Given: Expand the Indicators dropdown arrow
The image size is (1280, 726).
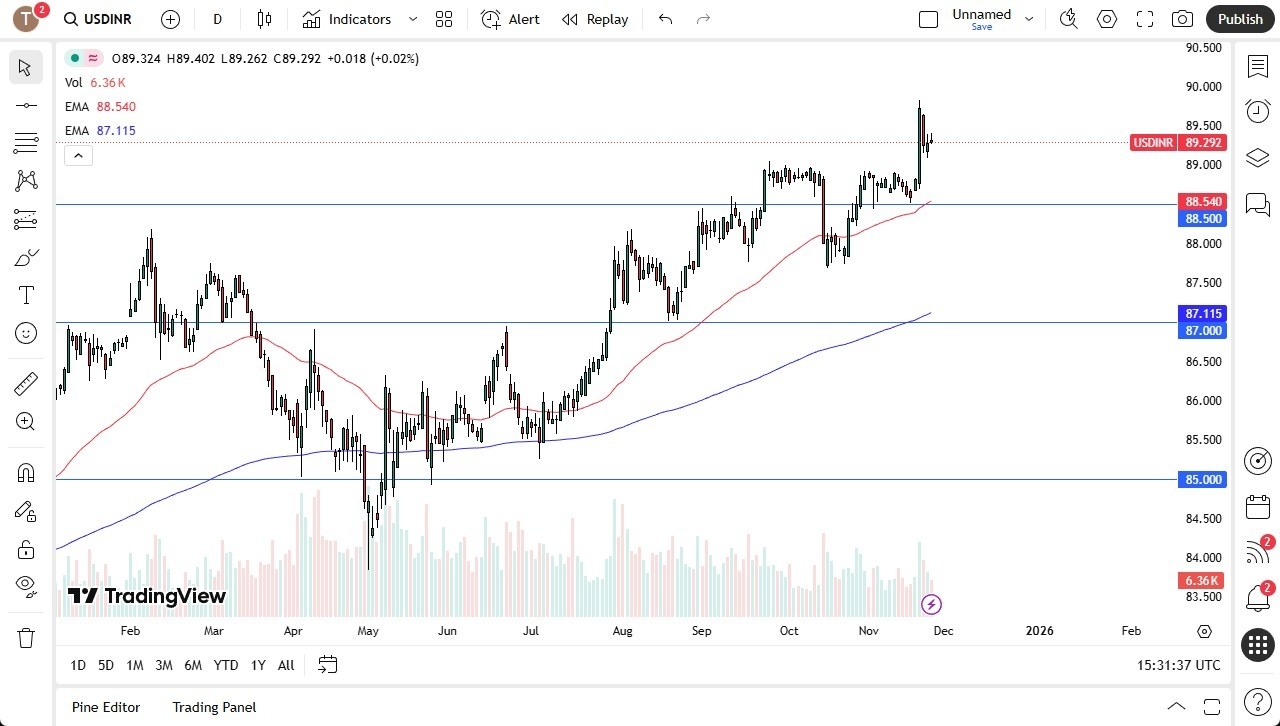Looking at the screenshot, I should pyautogui.click(x=412, y=19).
